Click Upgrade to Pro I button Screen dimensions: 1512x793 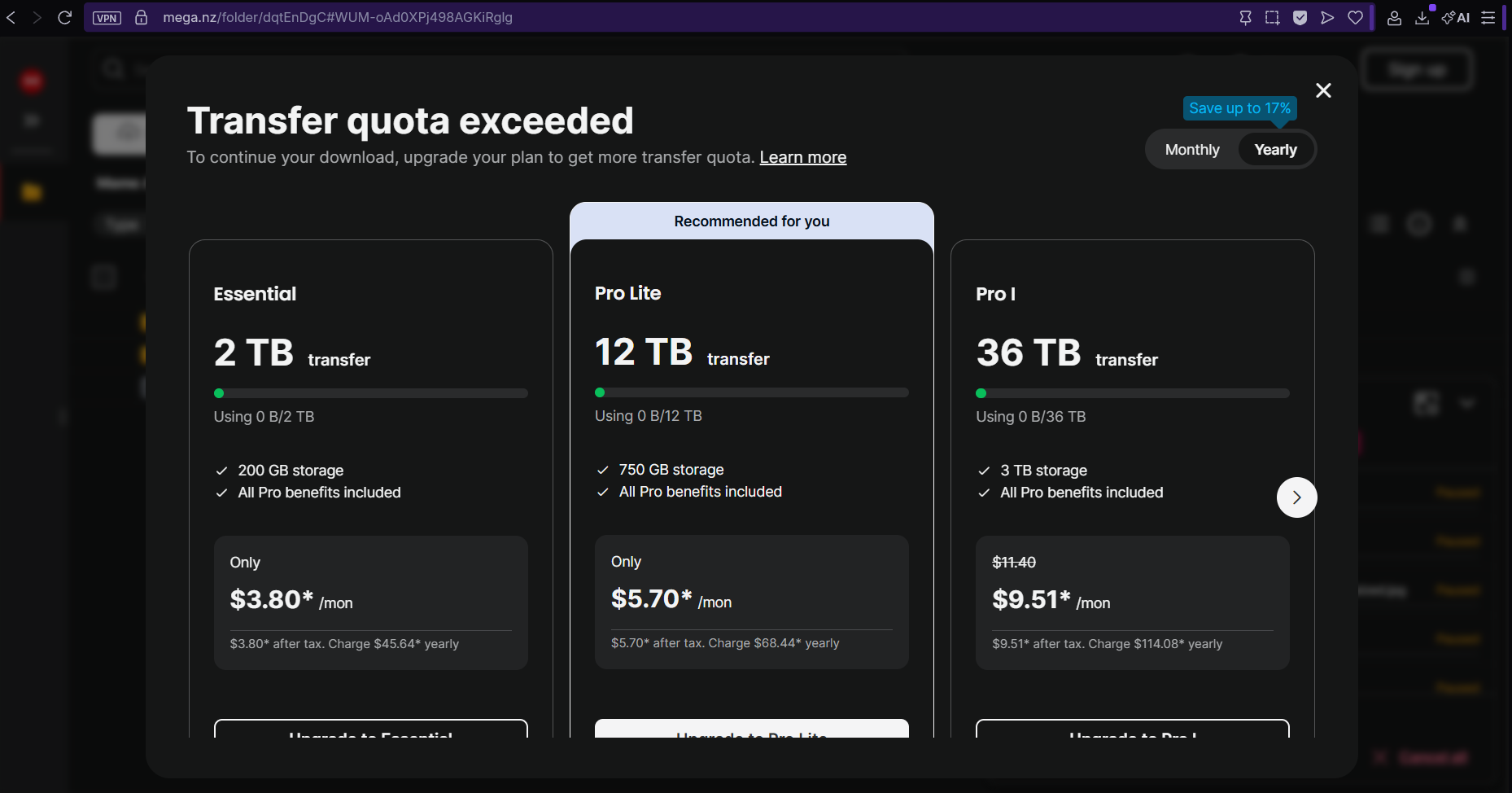tap(1133, 729)
